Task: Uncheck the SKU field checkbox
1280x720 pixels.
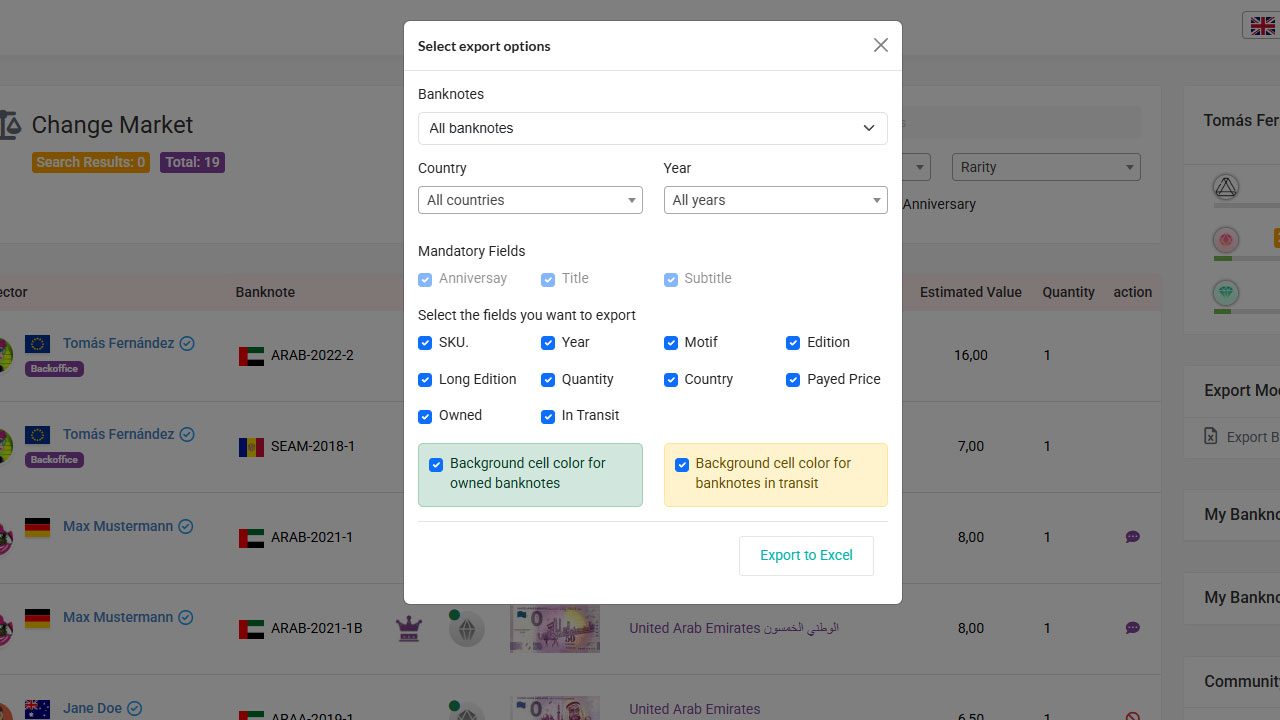Action: [x=425, y=343]
